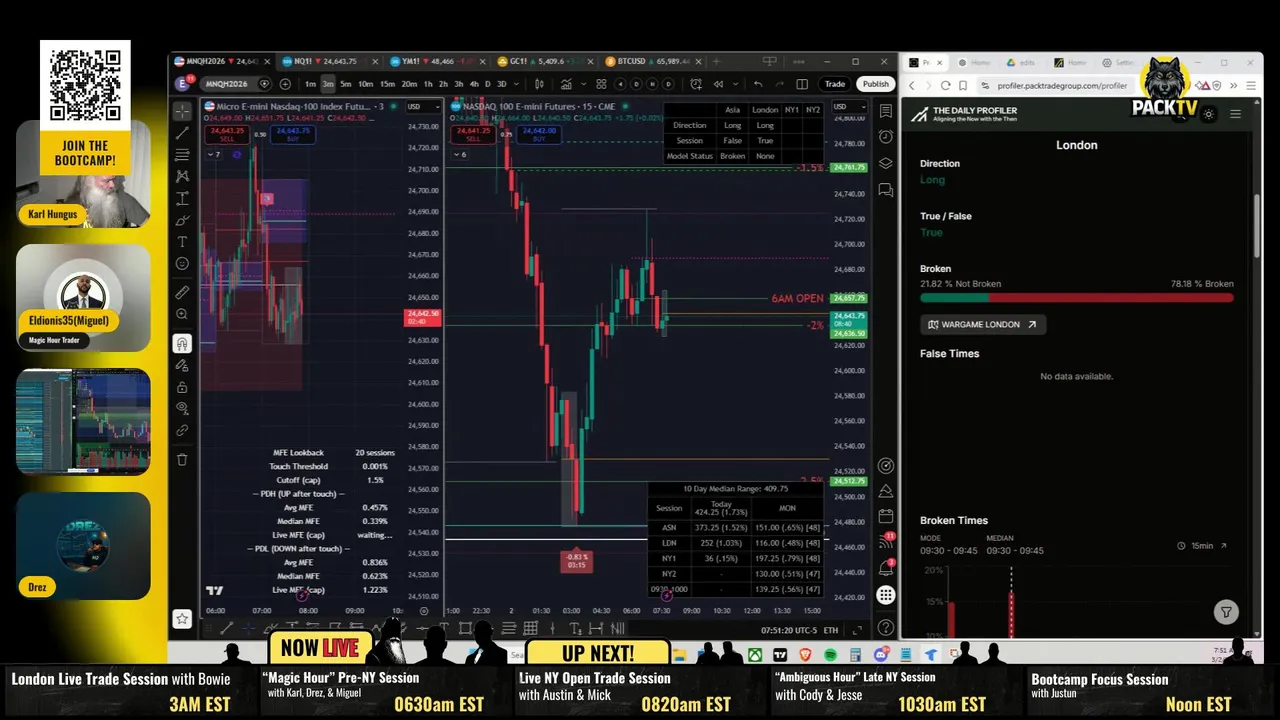Screen dimensions: 1280x720
Task: Select the brush drawing tool
Action: [x=182, y=220]
